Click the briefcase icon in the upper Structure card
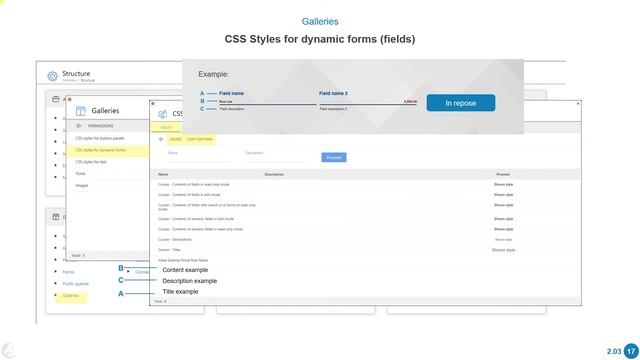This screenshot has width=640, height=360. [56, 99]
